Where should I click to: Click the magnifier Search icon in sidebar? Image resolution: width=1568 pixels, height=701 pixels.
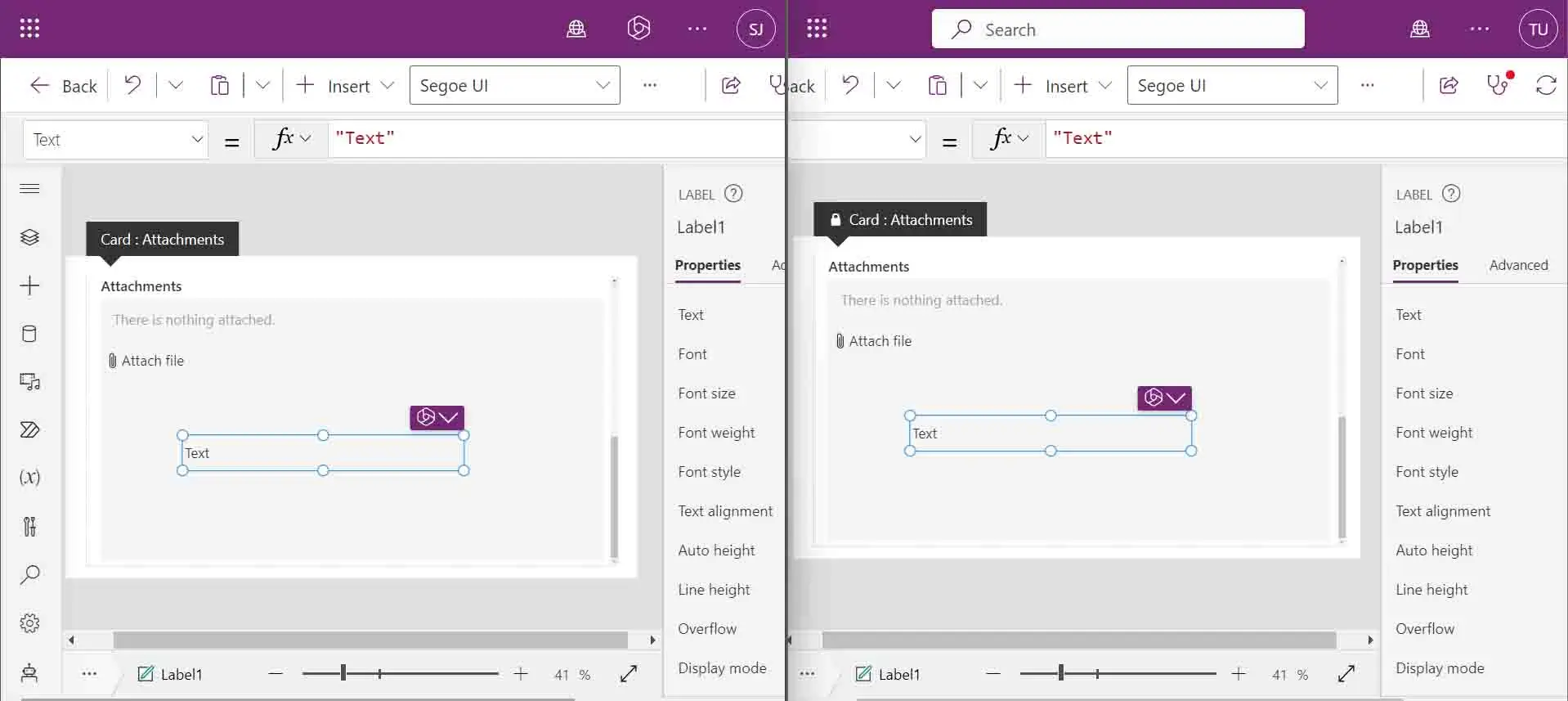(29, 575)
